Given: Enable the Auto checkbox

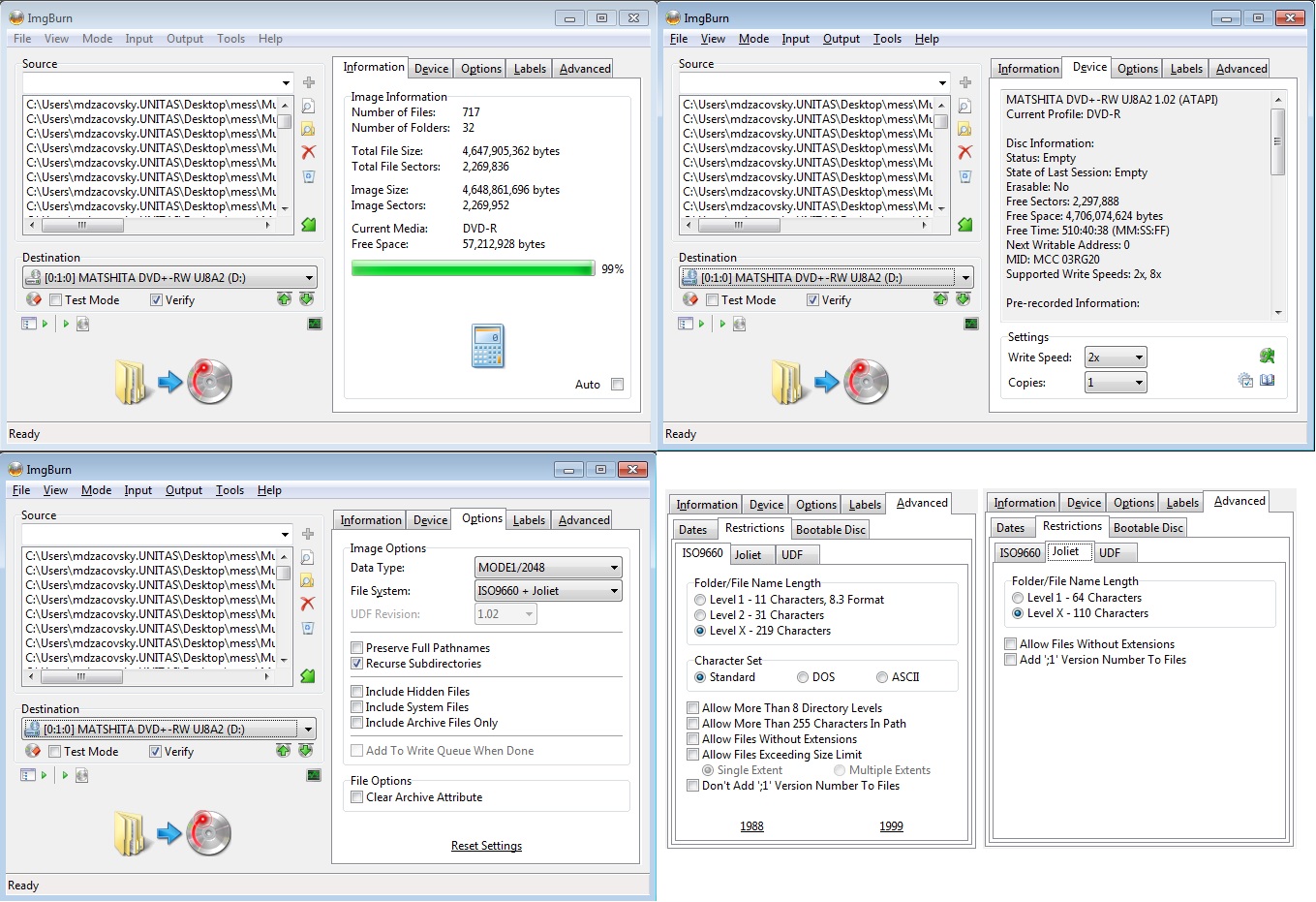Looking at the screenshot, I should coord(617,385).
